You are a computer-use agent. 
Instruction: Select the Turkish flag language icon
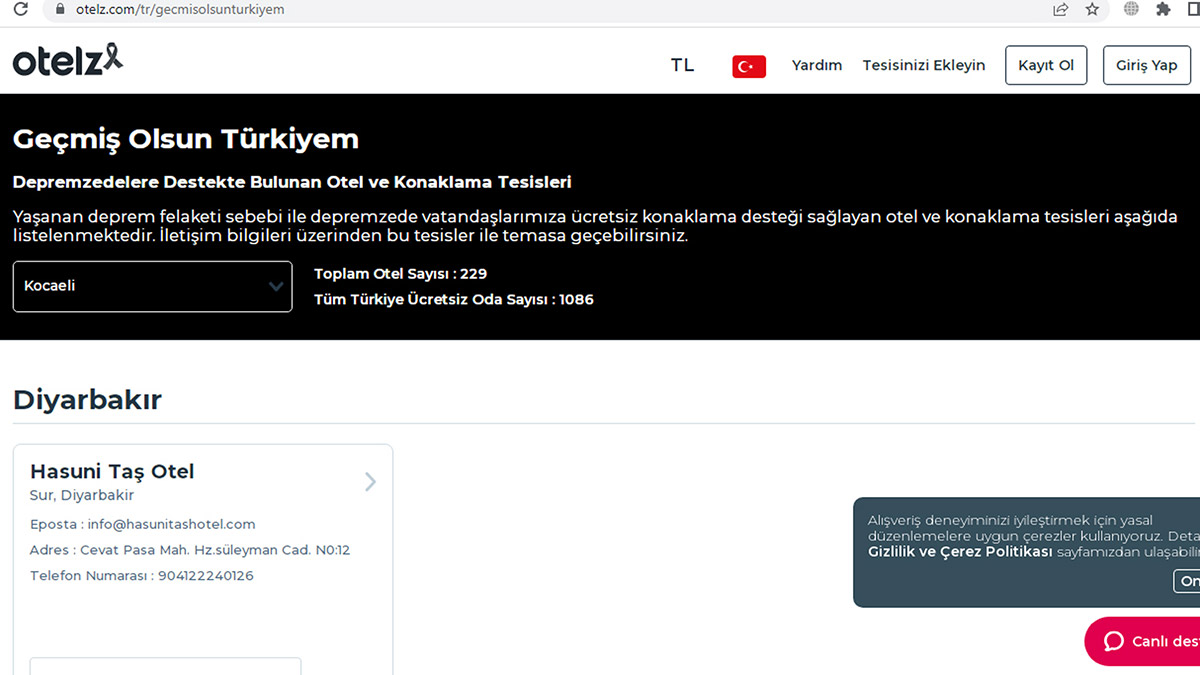coord(749,66)
